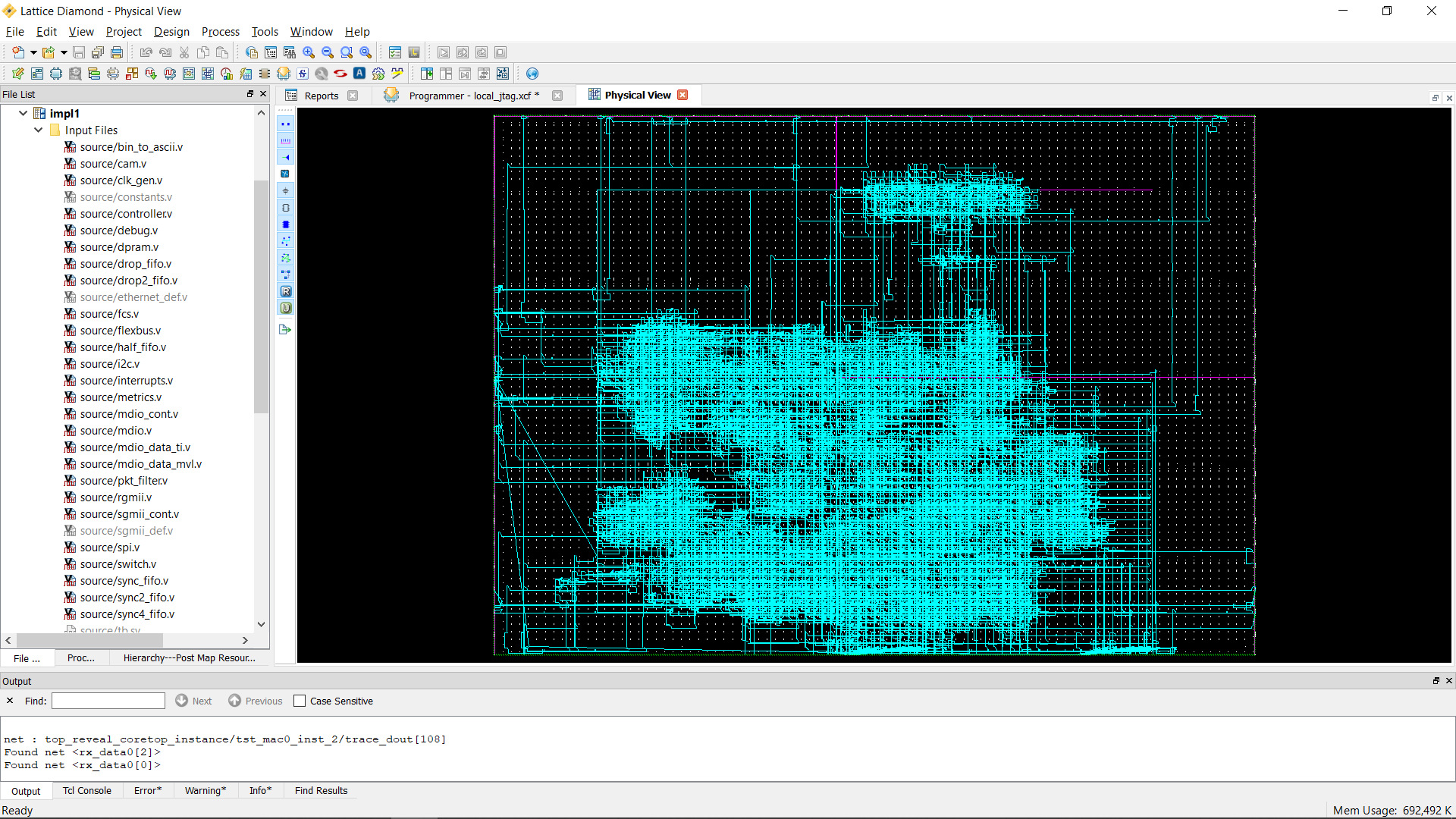Toggle the Case Sensitive checkbox

pyautogui.click(x=300, y=701)
